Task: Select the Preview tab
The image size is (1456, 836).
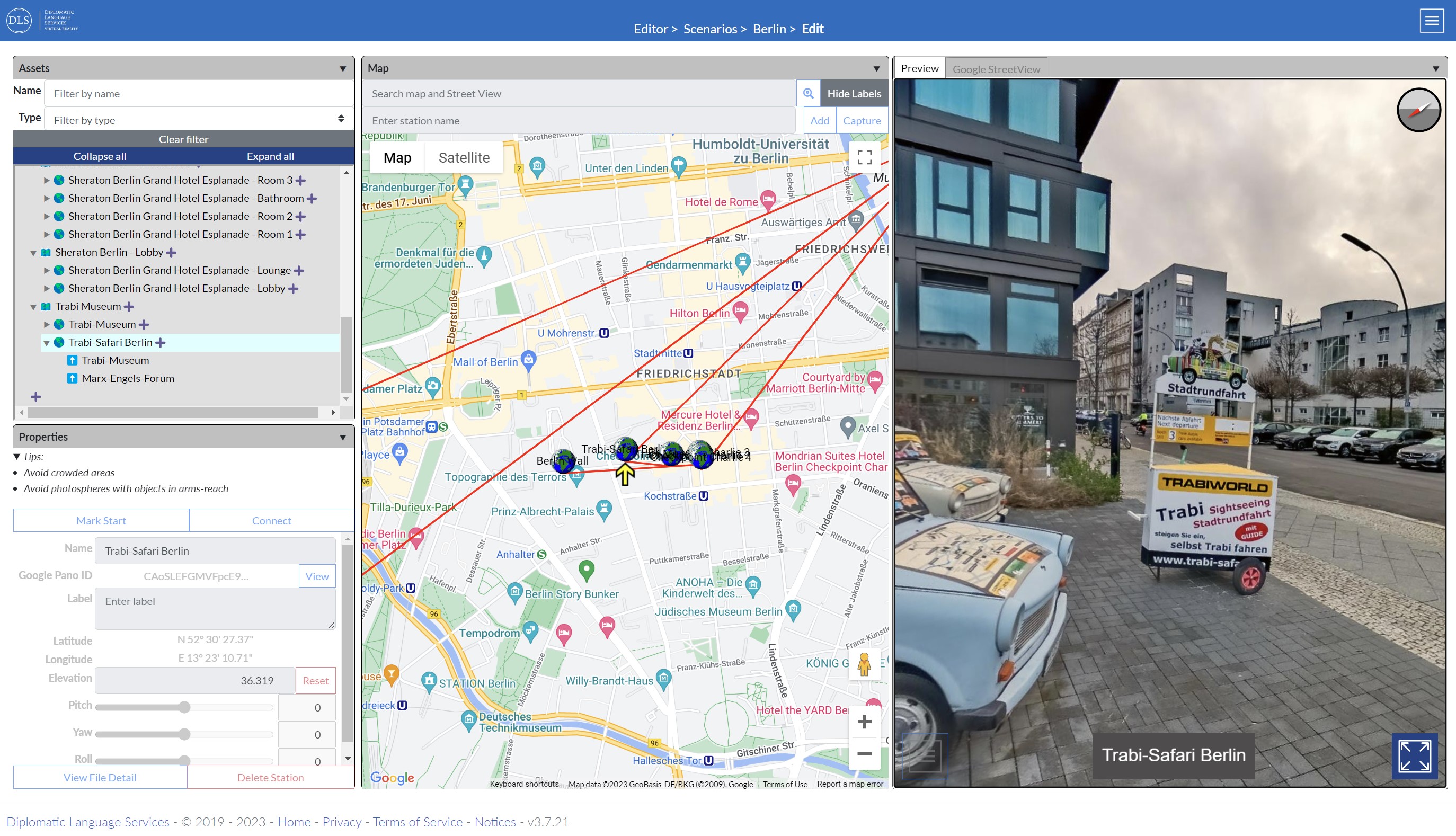Action: [920, 68]
